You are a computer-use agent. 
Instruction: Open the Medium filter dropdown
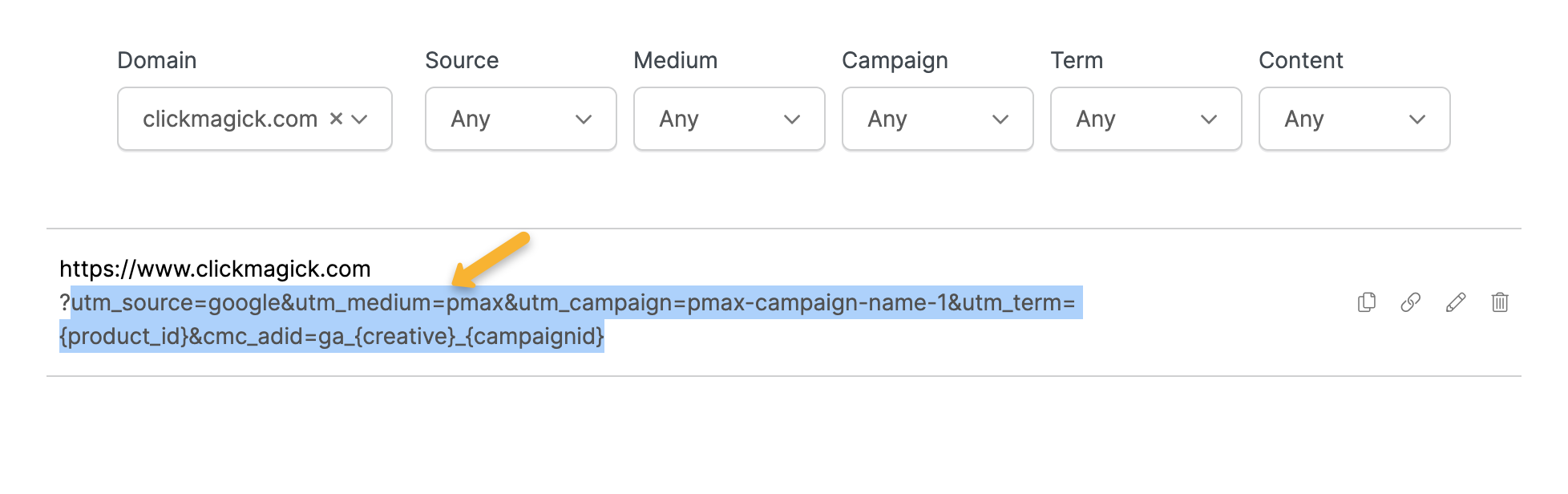(729, 119)
